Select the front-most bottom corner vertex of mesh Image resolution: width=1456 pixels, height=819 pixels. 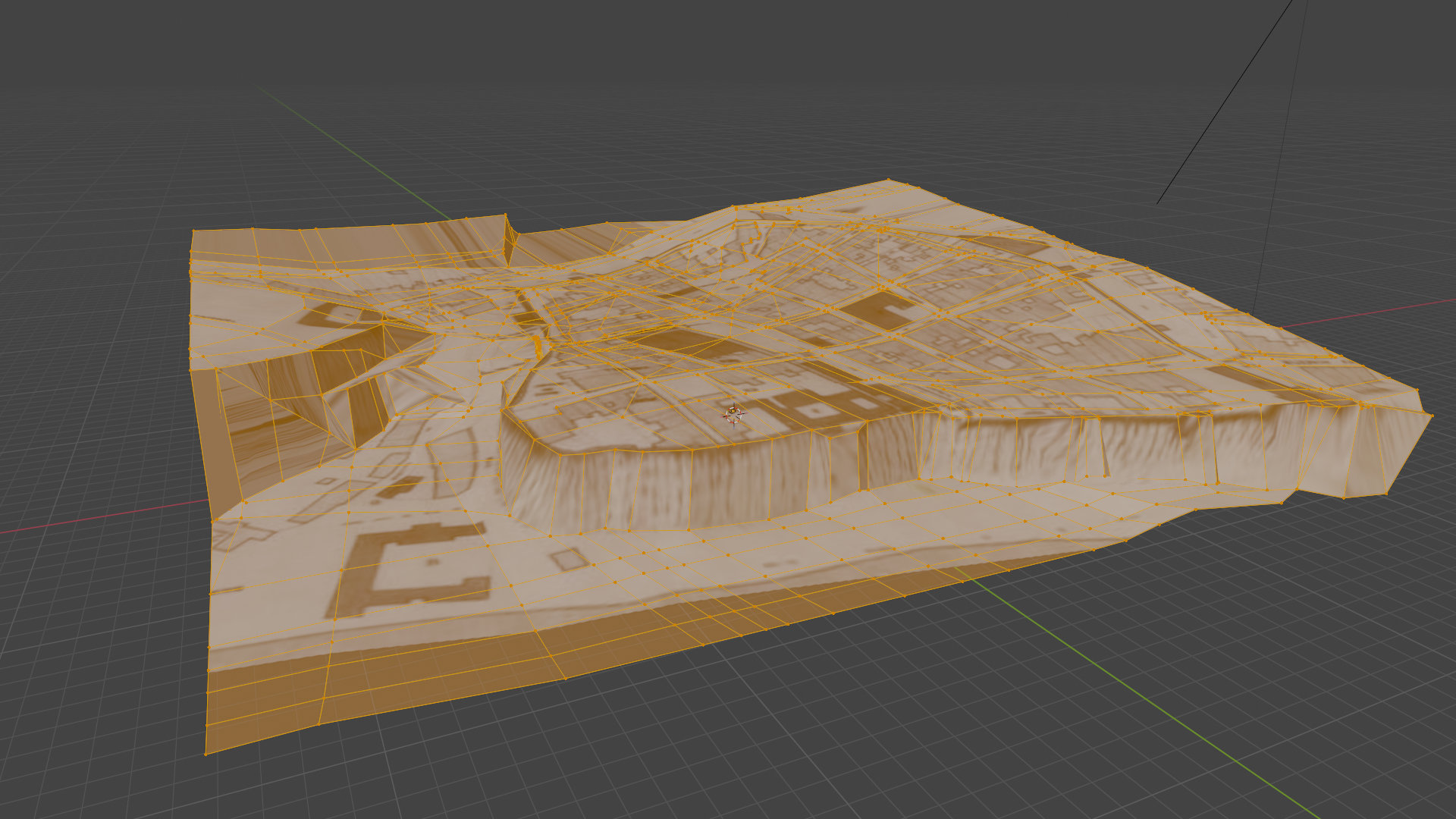coord(206,754)
